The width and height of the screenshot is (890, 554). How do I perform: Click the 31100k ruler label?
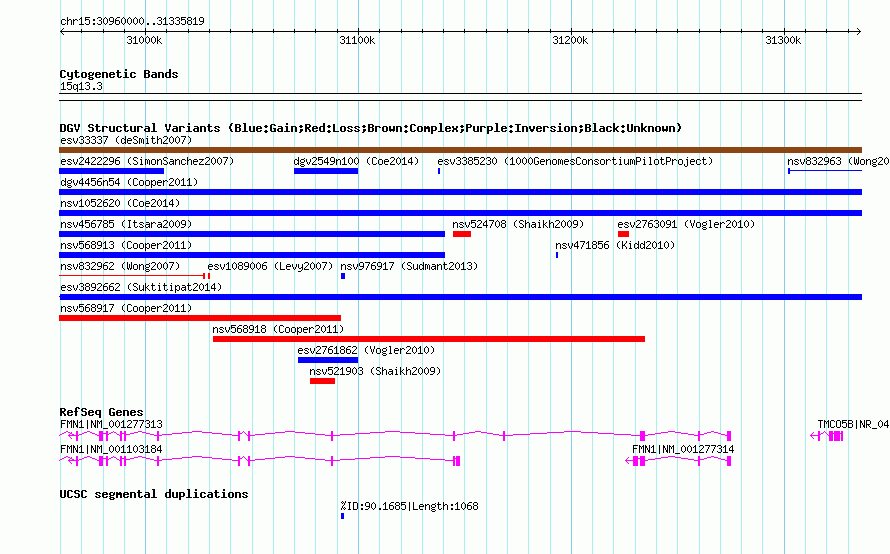click(x=357, y=40)
